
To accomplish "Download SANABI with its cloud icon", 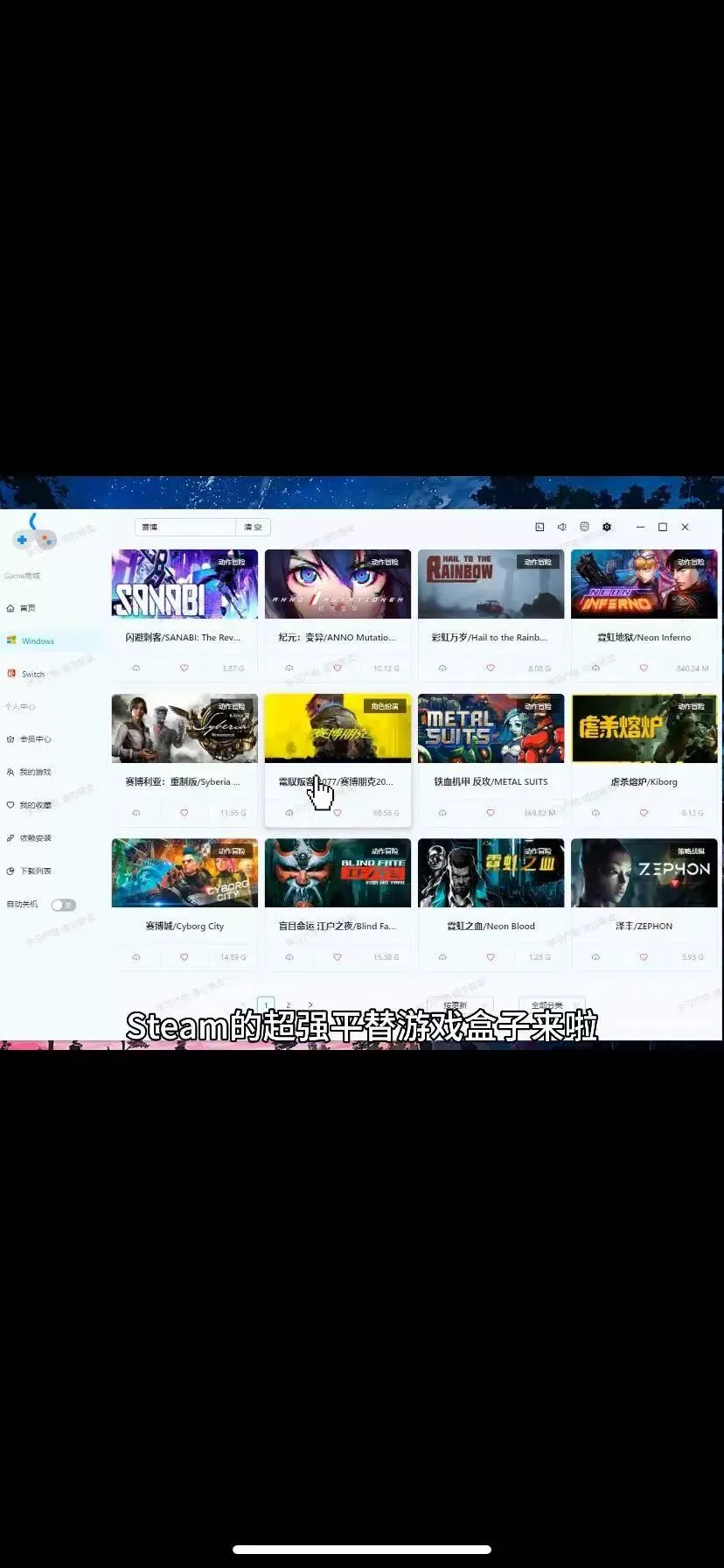I will tap(136, 668).
